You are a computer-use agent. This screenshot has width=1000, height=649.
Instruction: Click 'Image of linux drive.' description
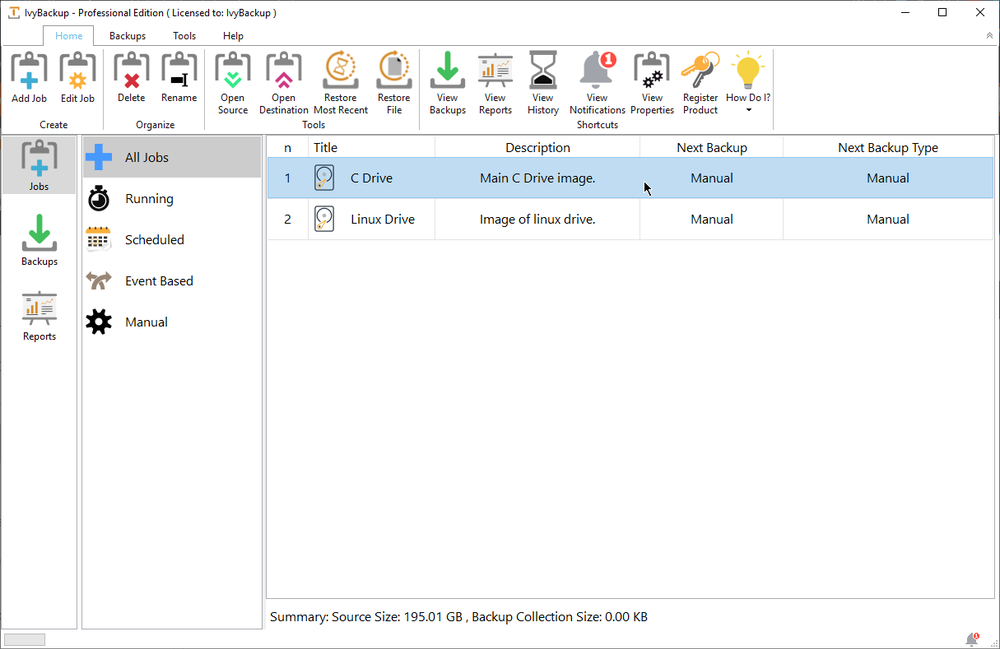[x=538, y=219]
